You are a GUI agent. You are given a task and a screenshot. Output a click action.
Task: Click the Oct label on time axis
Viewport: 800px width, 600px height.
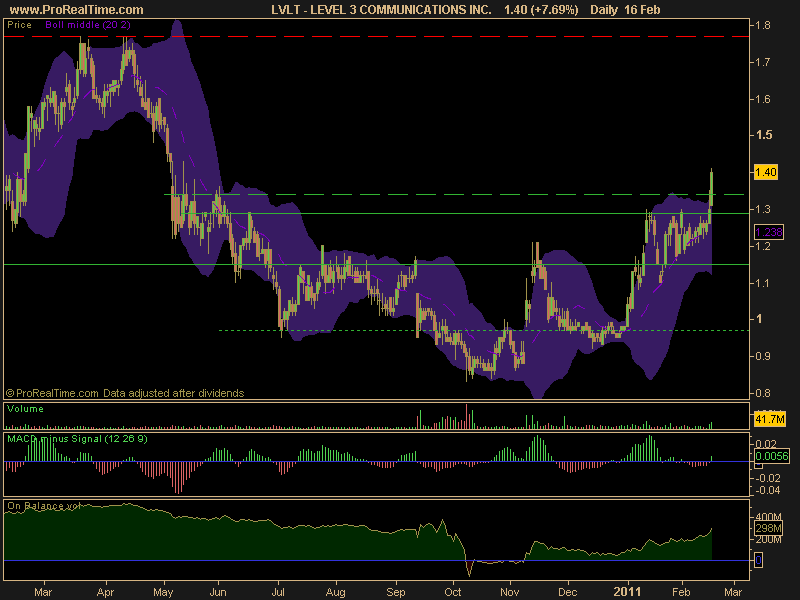453,592
